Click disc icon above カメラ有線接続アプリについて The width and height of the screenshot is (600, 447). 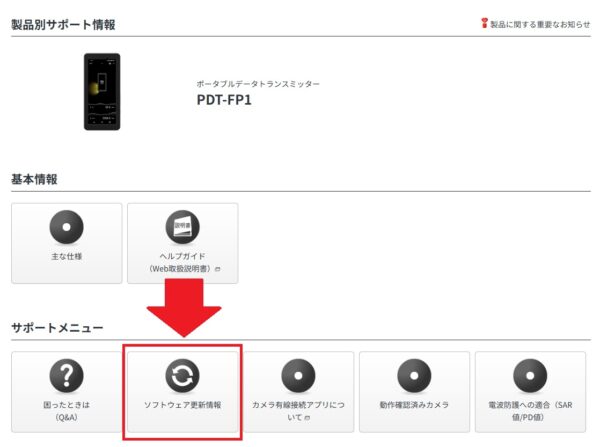coord(298,375)
